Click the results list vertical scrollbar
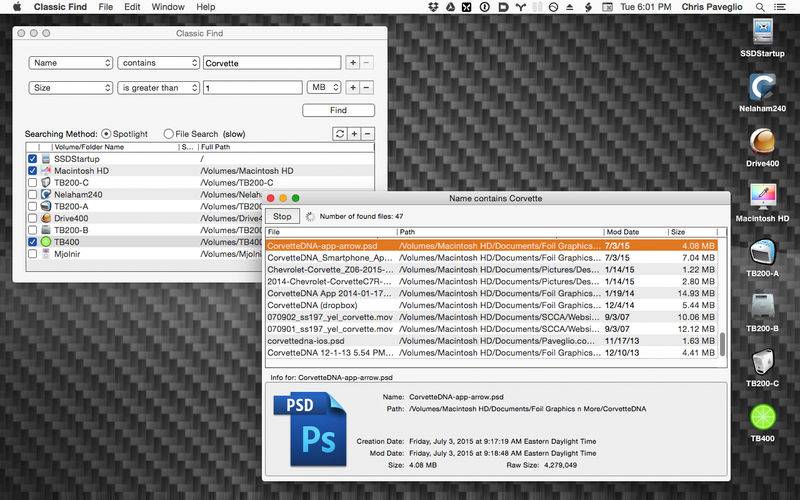Screen dimensions: 800x500 point(722,344)
